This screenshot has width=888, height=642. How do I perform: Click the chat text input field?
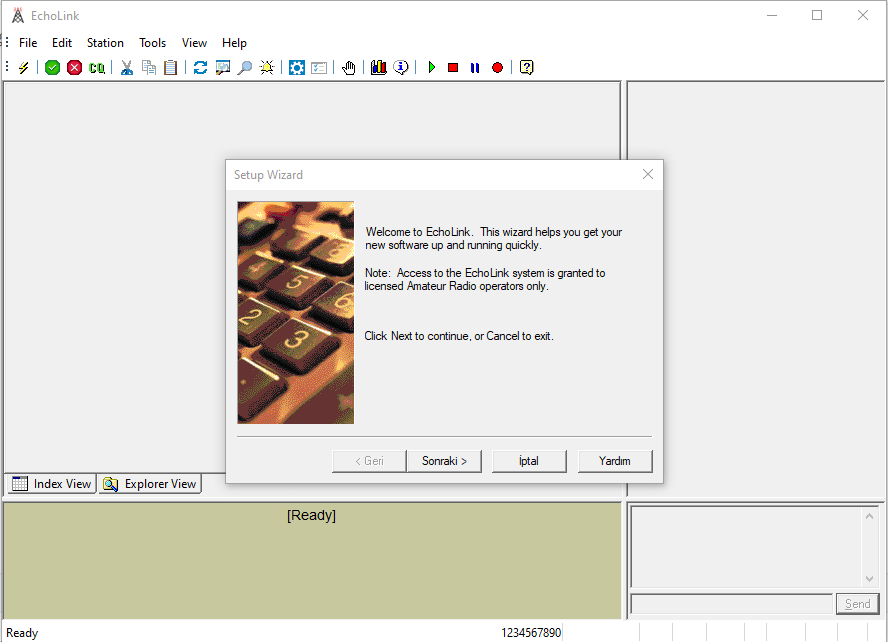pyautogui.click(x=731, y=603)
